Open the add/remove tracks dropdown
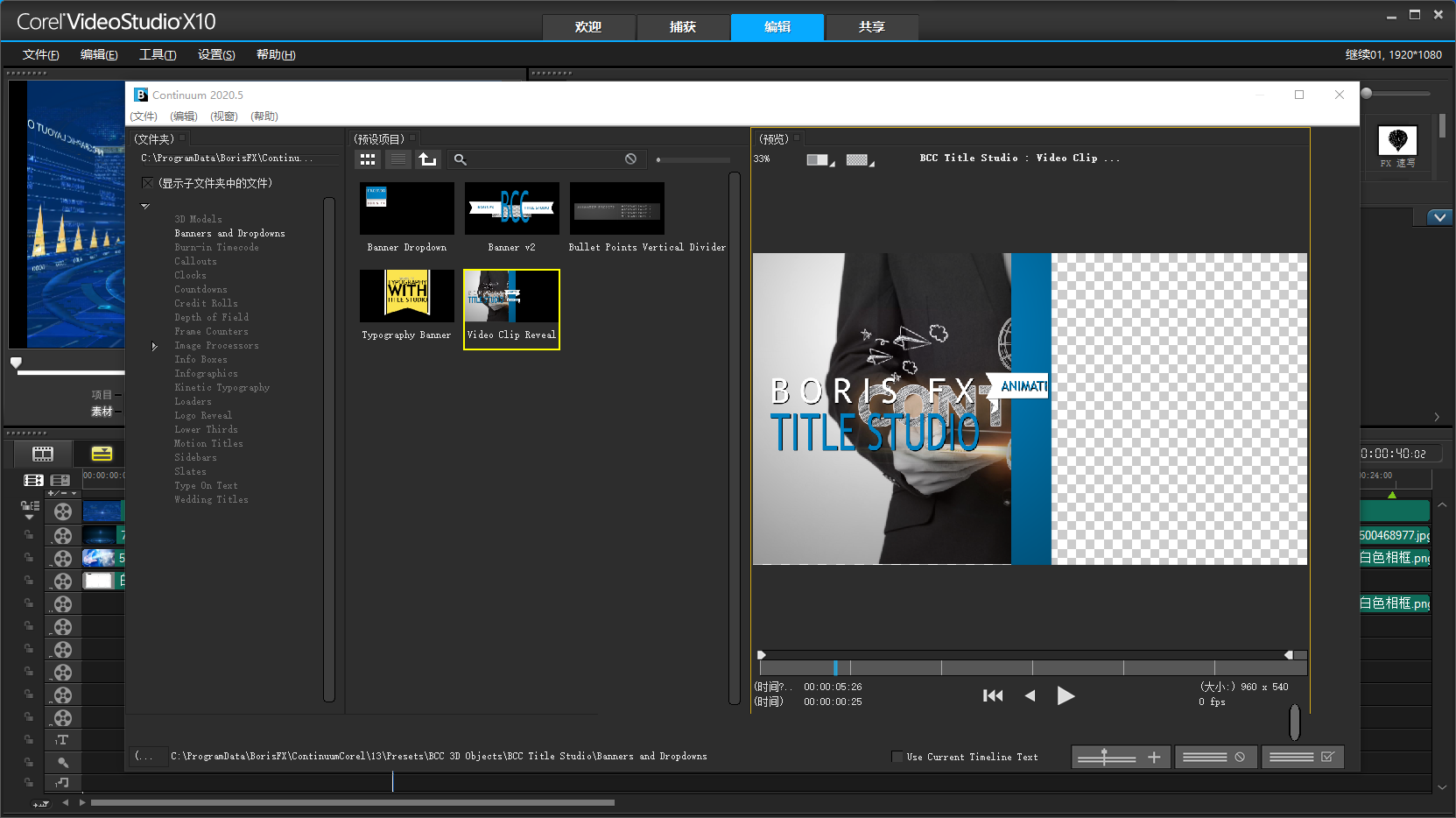Image resolution: width=1456 pixels, height=818 pixels. coord(61,493)
